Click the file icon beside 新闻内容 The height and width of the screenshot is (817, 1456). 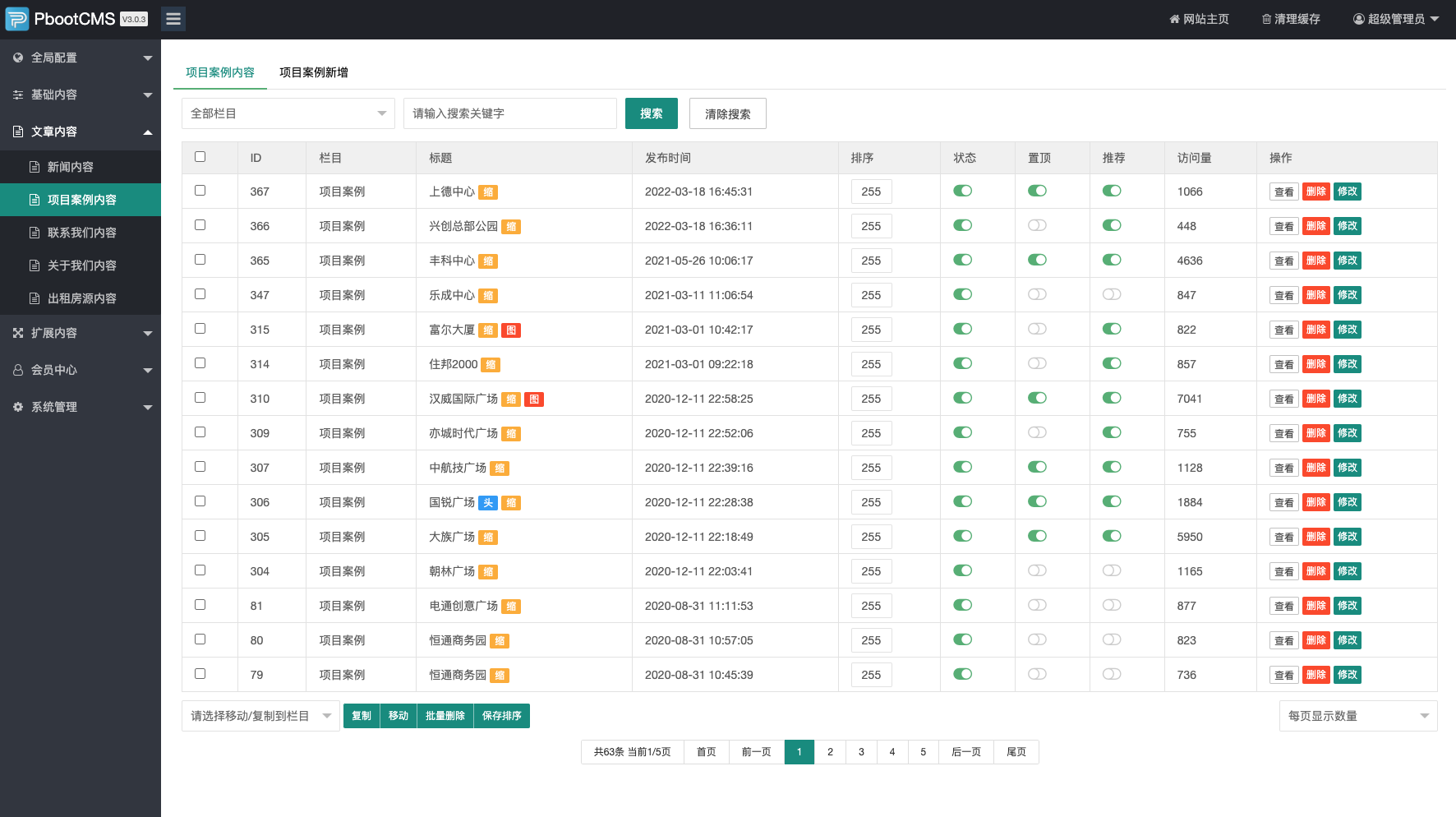(35, 167)
